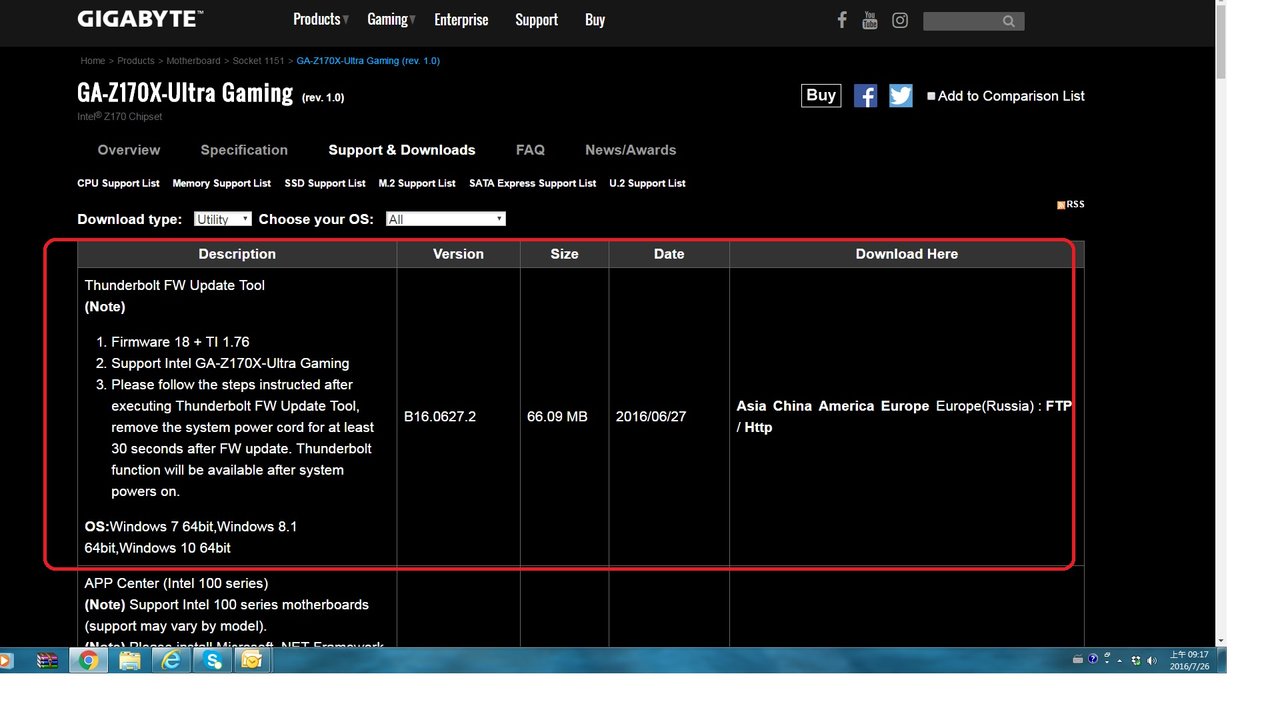Share the product on Twitter
1280x720 pixels.
901,96
